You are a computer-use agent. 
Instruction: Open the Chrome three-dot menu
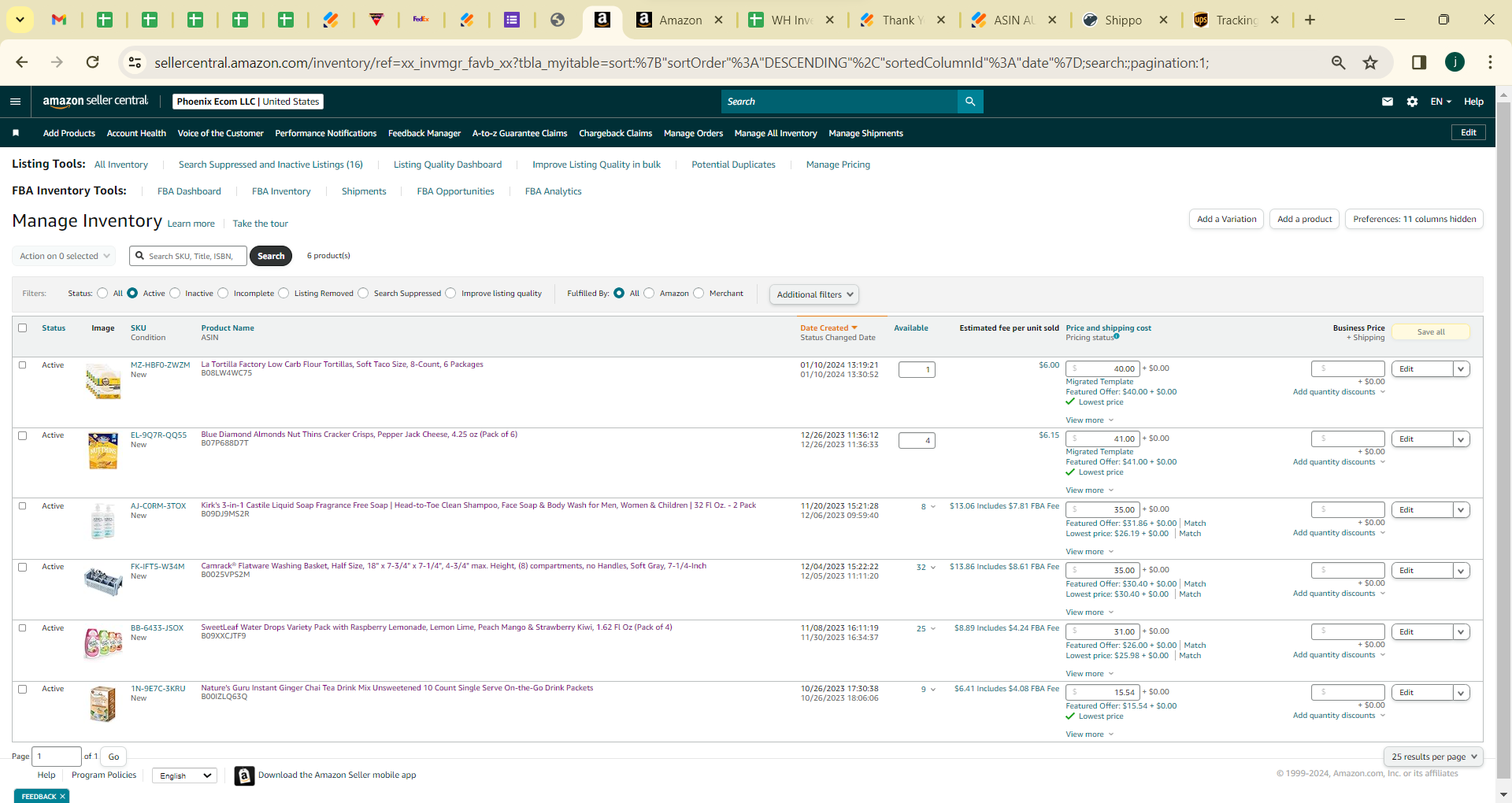(1490, 62)
